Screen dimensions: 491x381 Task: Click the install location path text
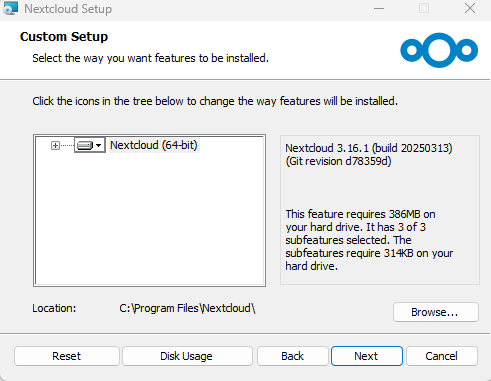pyautogui.click(x=187, y=308)
